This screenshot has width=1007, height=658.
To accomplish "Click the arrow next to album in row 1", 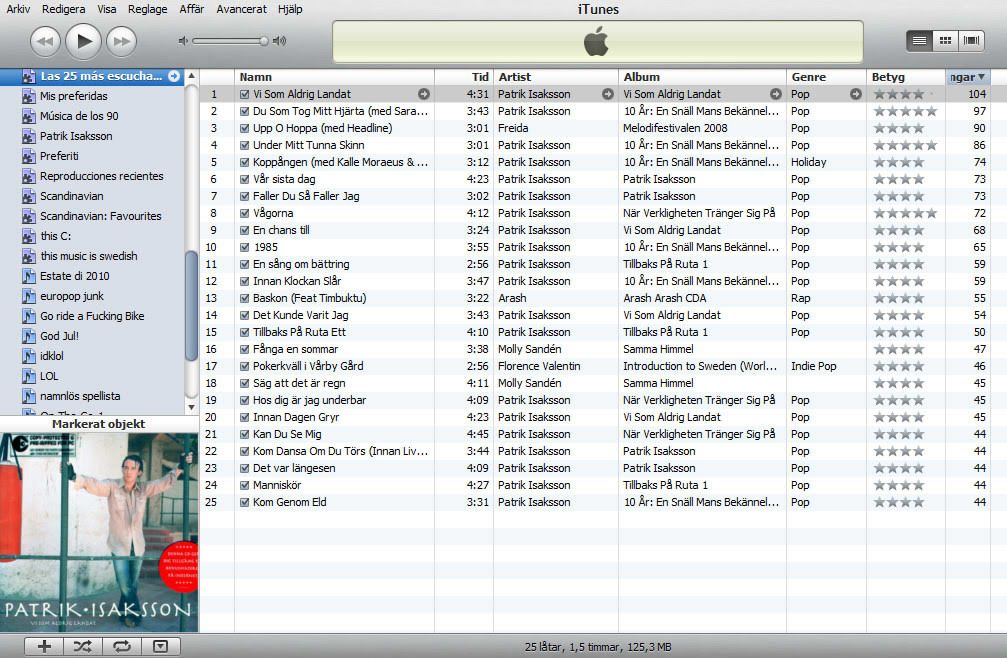I will pos(776,94).
